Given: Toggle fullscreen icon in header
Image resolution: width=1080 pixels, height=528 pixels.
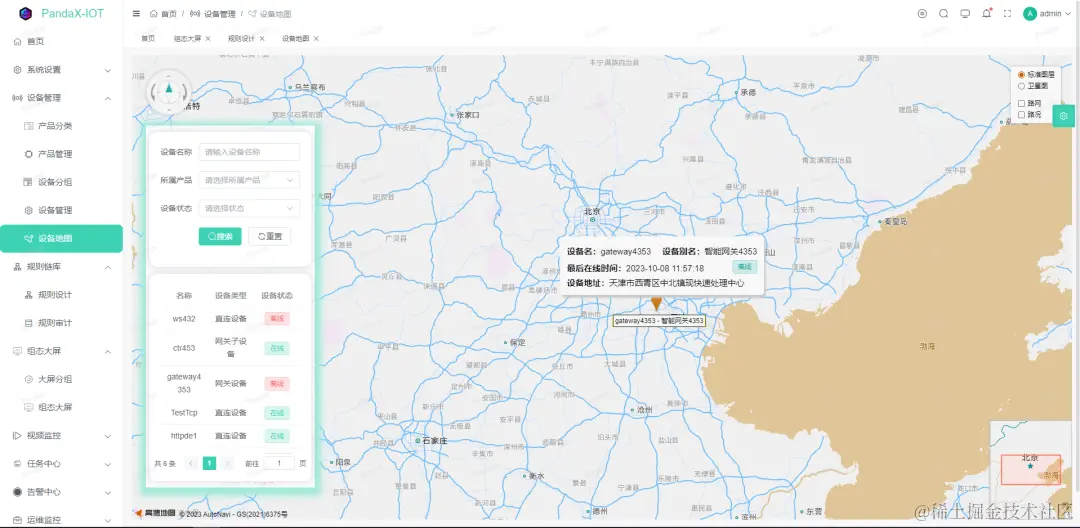Looking at the screenshot, I should [1007, 14].
